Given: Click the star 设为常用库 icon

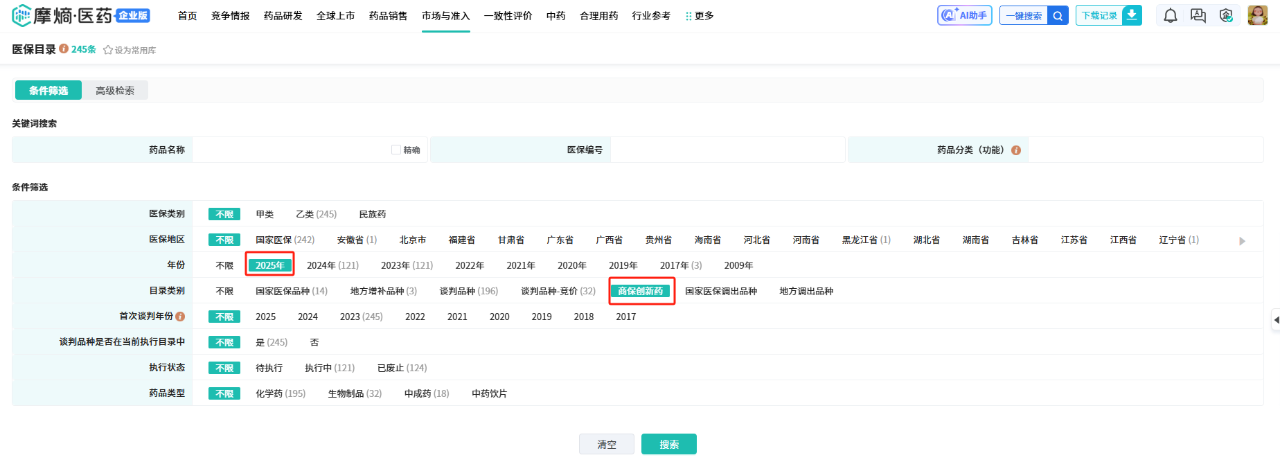Looking at the screenshot, I should (x=108, y=50).
